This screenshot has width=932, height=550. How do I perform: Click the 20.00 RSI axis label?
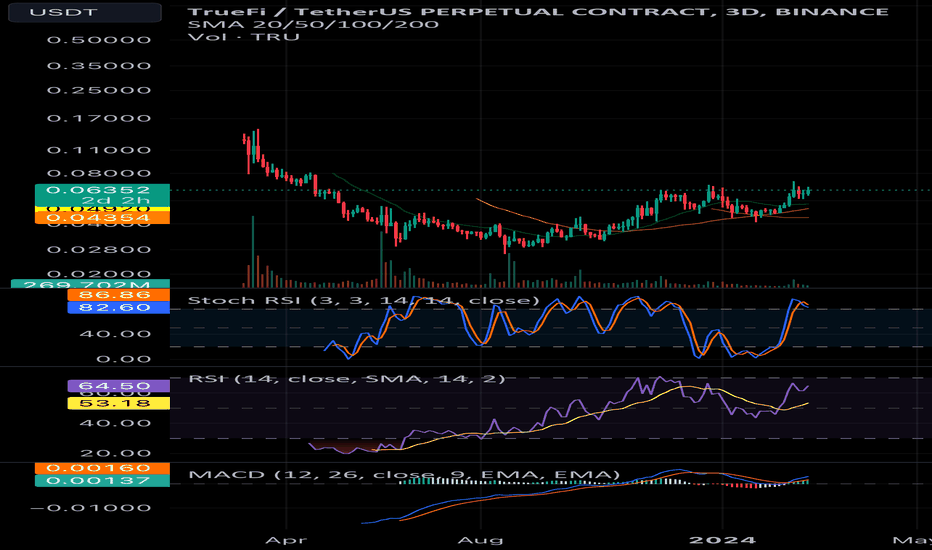115,454
